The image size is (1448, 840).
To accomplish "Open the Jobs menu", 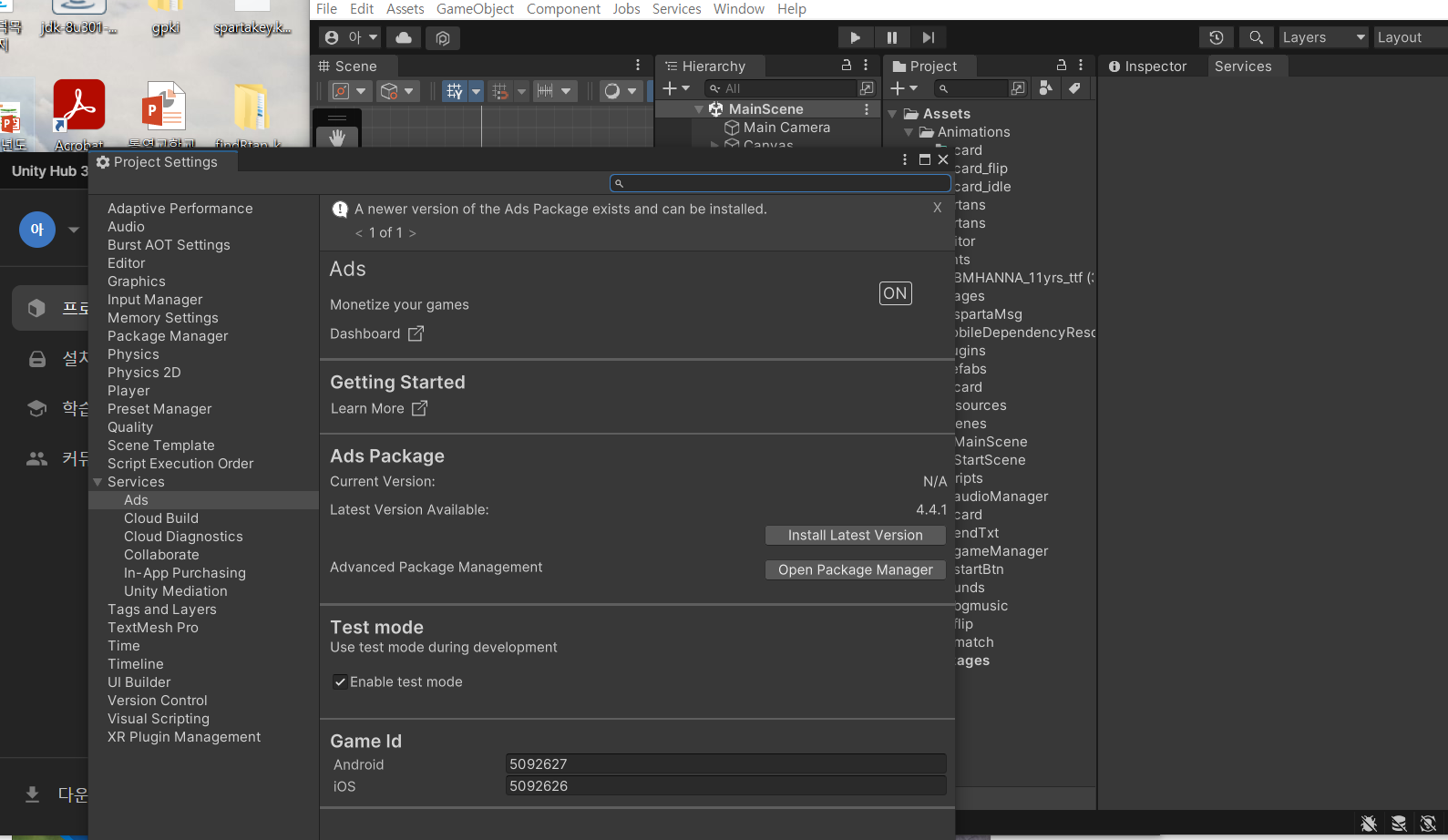I will coord(626,9).
